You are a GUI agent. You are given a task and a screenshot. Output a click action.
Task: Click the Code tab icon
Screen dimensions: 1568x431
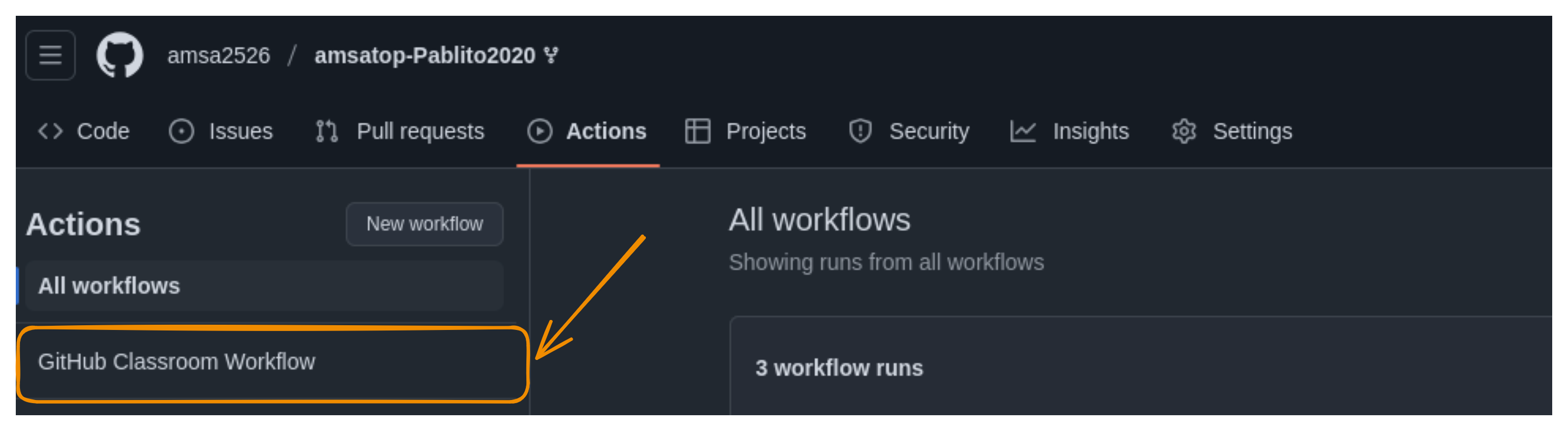coord(51,132)
